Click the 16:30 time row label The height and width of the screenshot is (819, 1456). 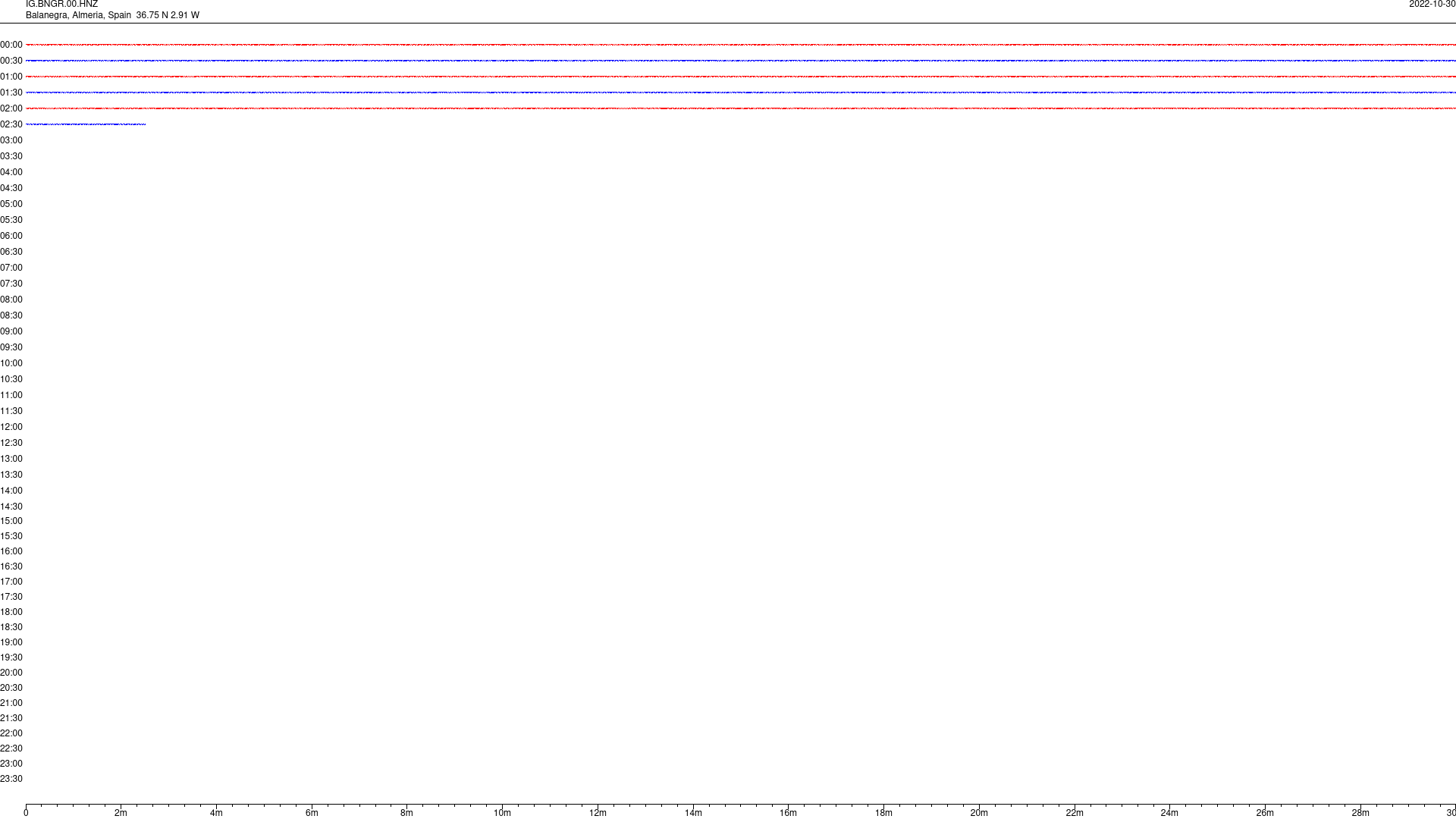pos(11,566)
